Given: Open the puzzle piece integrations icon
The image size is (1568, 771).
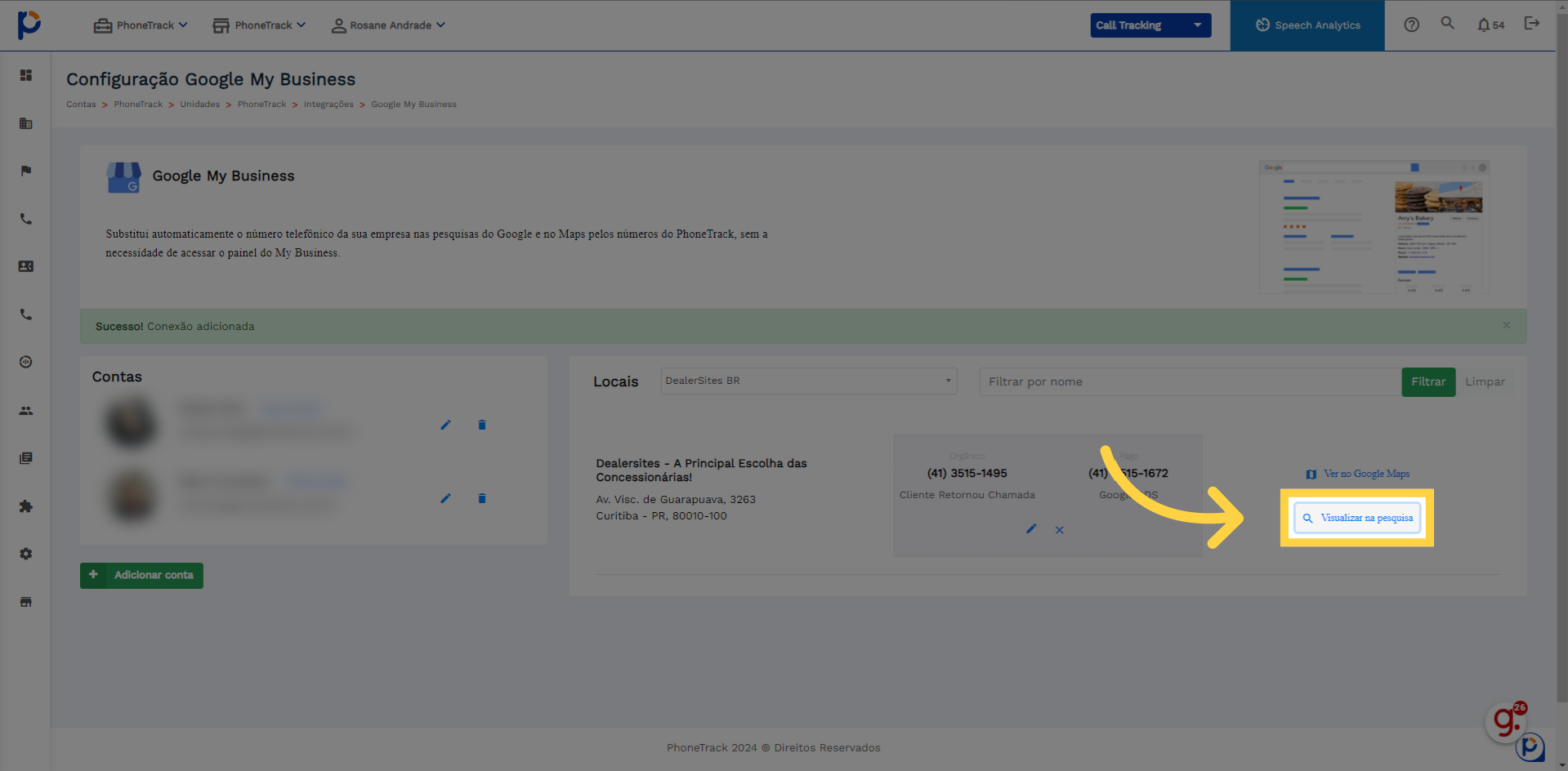Looking at the screenshot, I should [x=26, y=506].
